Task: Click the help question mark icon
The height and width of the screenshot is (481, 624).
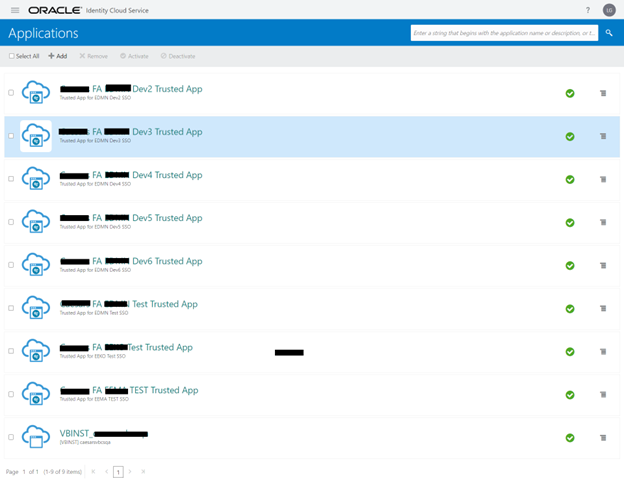Action: click(x=587, y=10)
